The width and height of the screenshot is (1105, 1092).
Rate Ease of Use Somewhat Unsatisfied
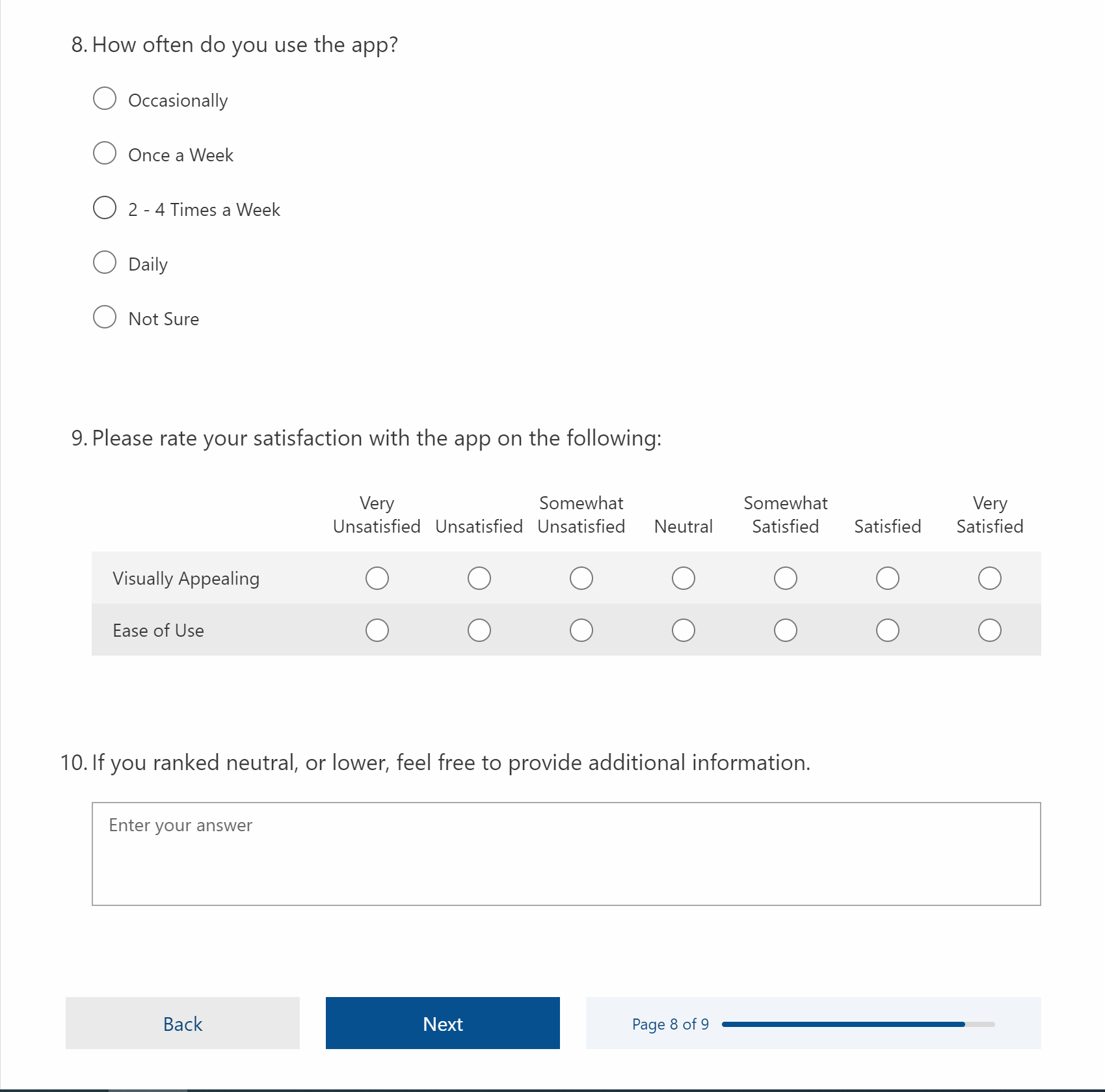[581, 630]
